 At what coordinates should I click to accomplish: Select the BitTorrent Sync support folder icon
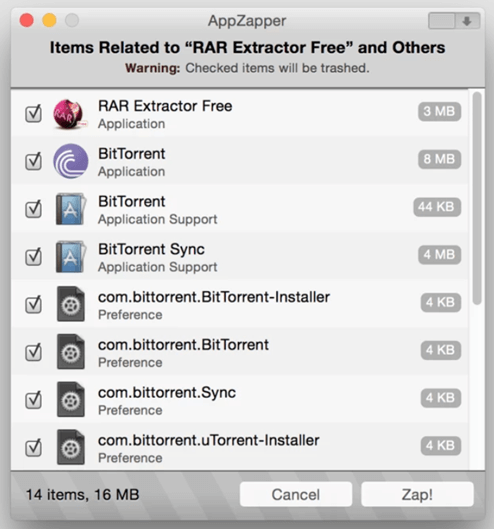coord(71,257)
